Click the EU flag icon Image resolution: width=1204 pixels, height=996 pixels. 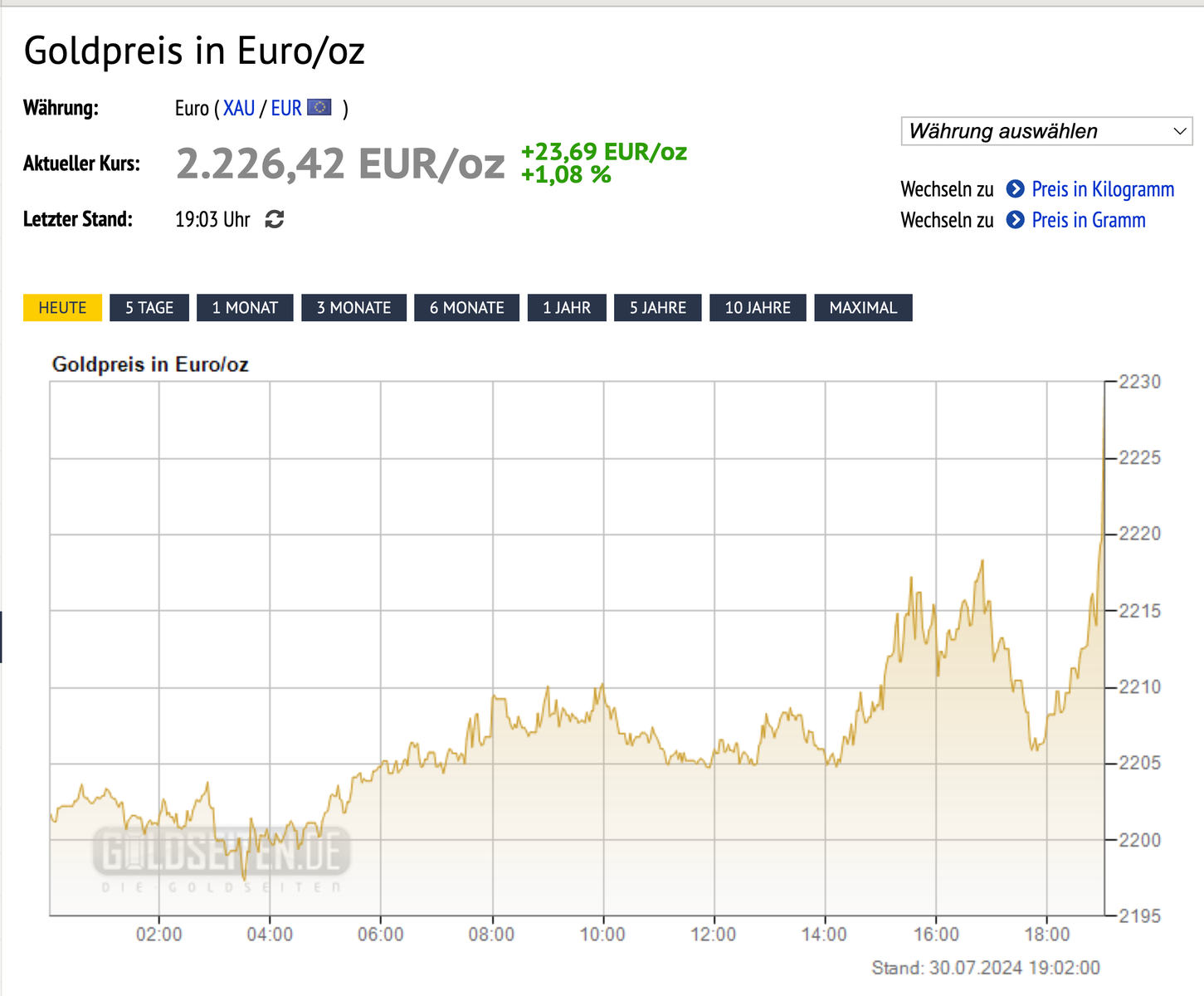tap(319, 108)
